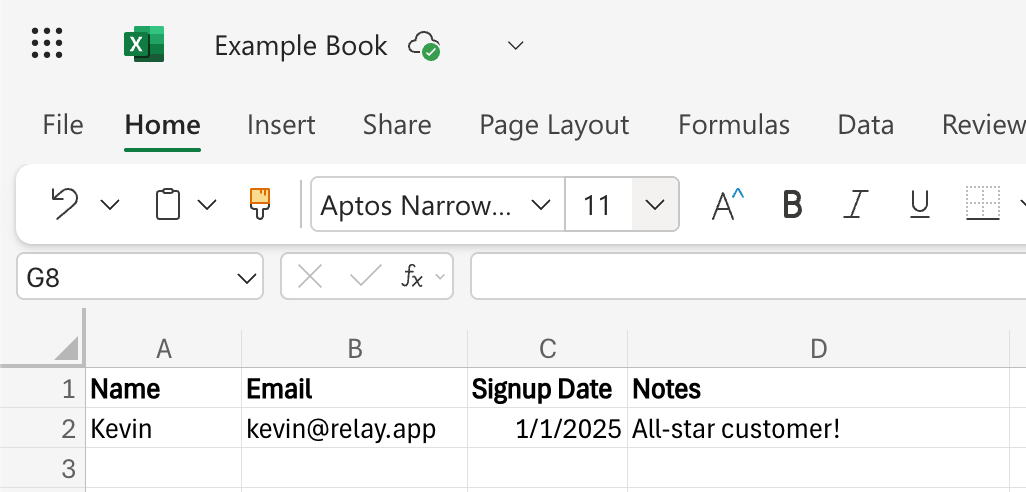1026x492 pixels.
Task: Open the File menu
Action: (63, 125)
